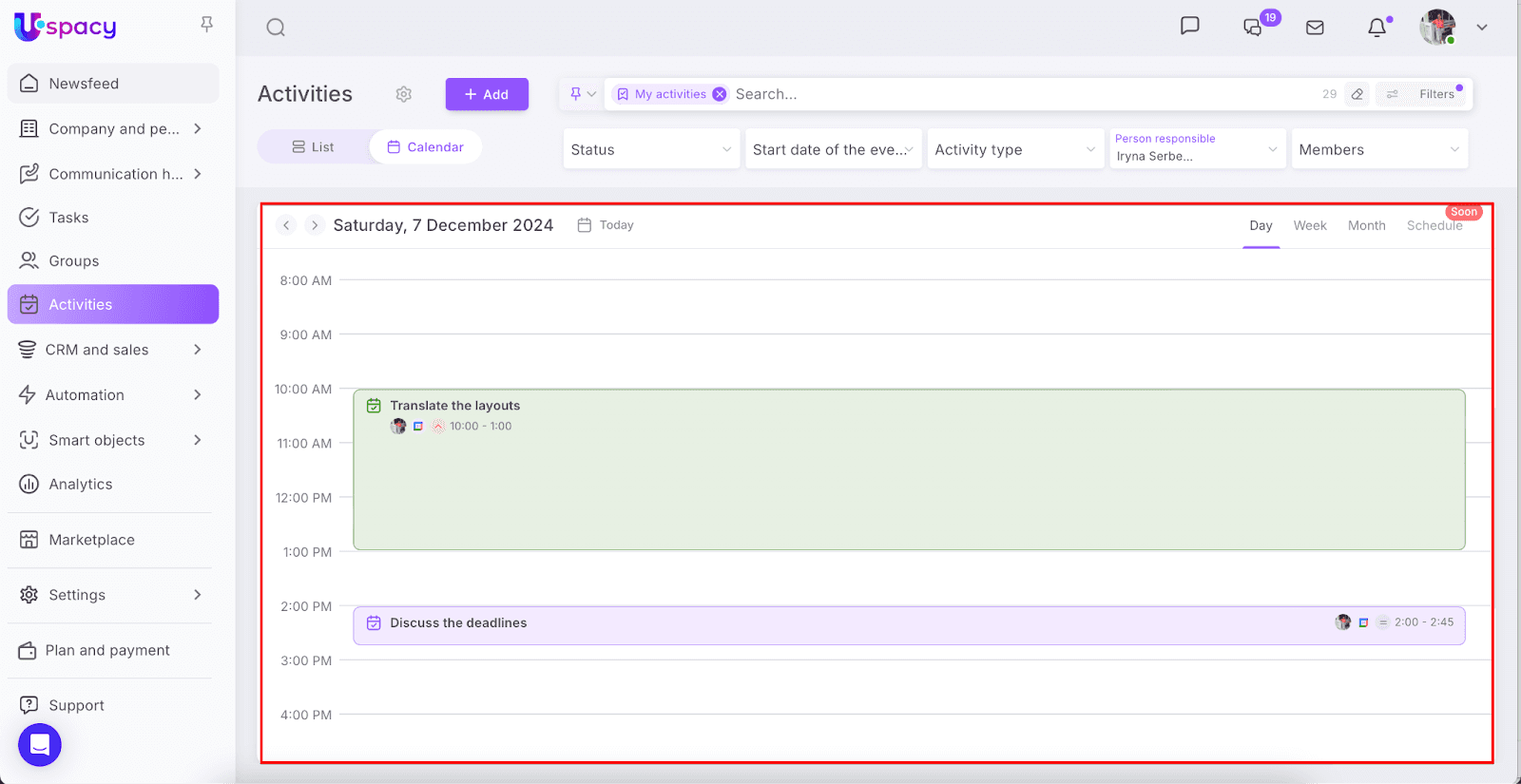This screenshot has height=784, width=1521.
Task: Click the Add button
Action: pyautogui.click(x=487, y=94)
